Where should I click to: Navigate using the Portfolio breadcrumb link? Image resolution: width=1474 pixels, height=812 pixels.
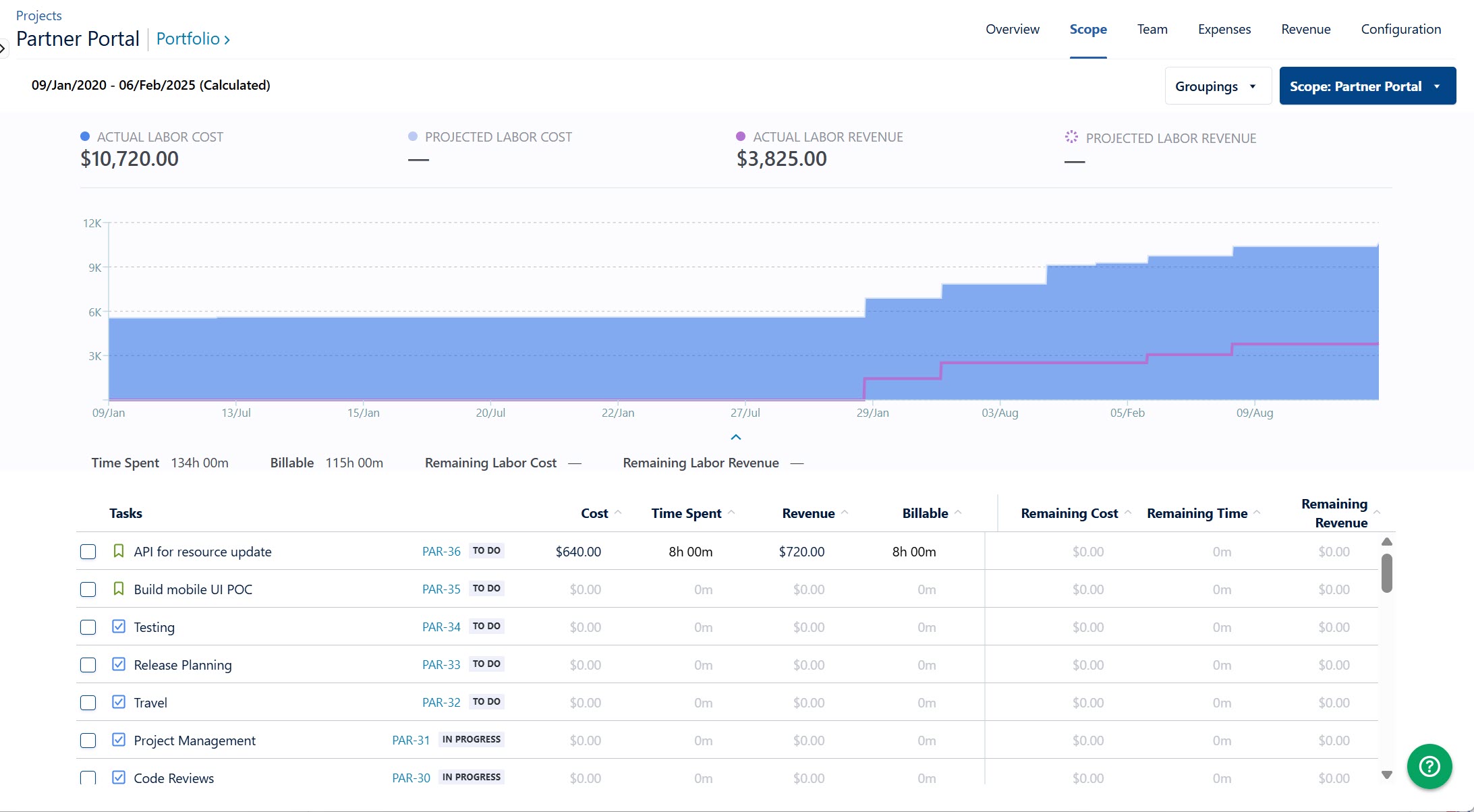point(188,39)
